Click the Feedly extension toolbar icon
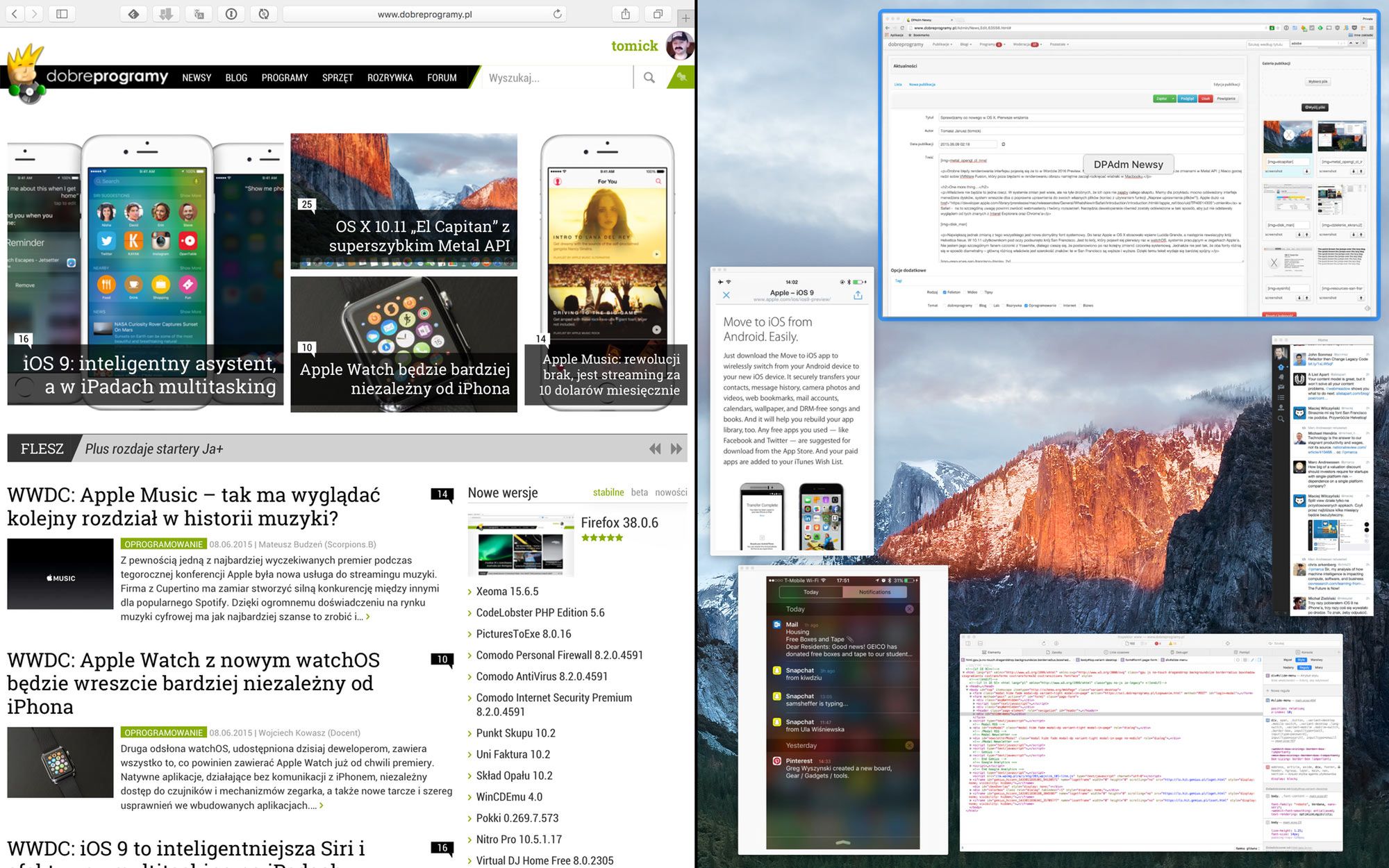This screenshot has height=868, width=1389. click(x=133, y=14)
